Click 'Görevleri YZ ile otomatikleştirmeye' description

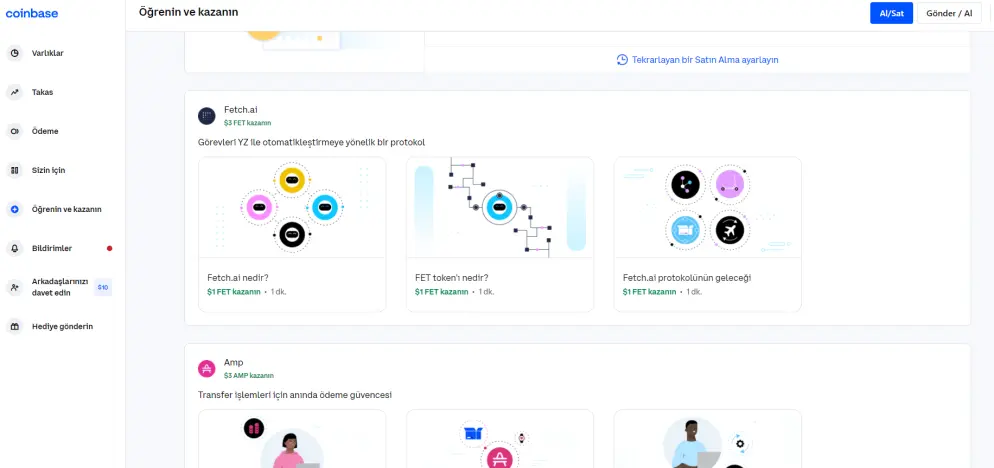point(311,142)
